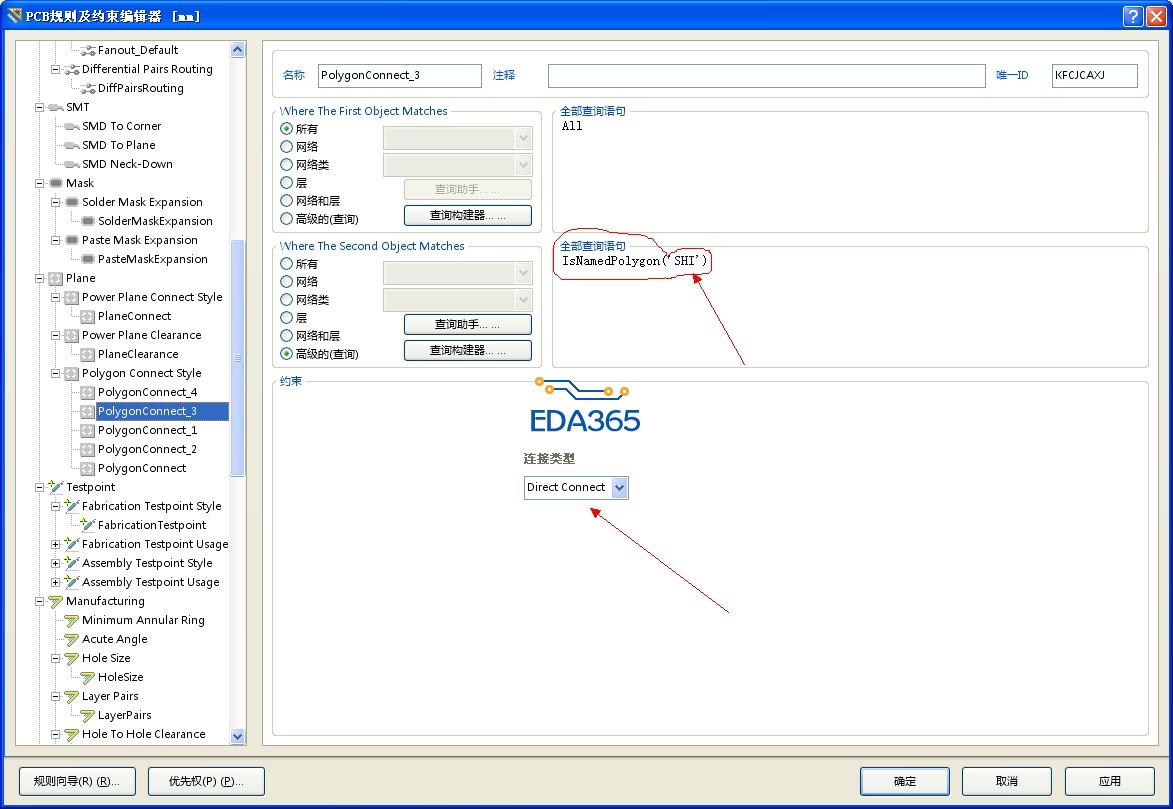1173x809 pixels.
Task: Click the PolygonConnect_1 rule icon
Action: 88,430
